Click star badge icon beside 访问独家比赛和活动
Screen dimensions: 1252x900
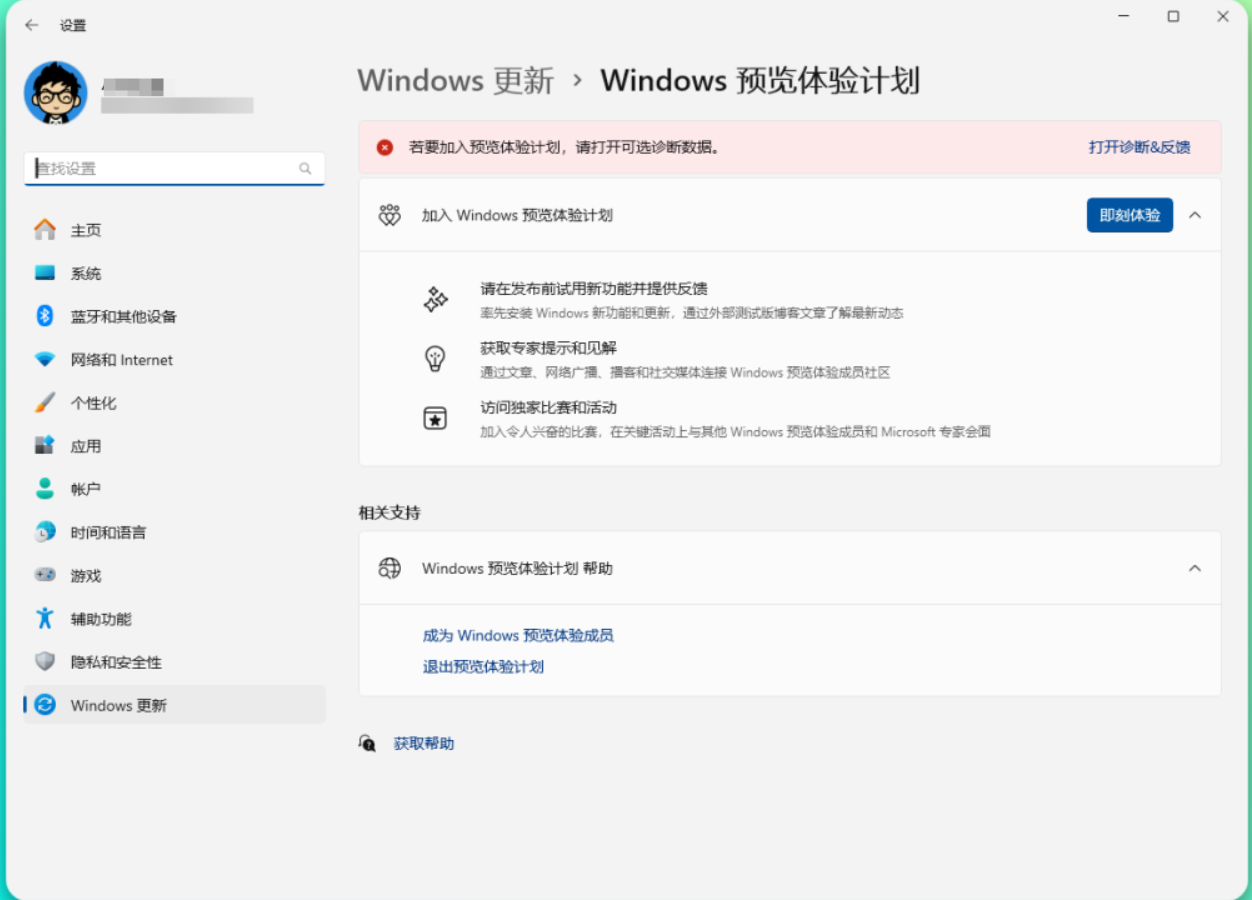pyautogui.click(x=435, y=419)
